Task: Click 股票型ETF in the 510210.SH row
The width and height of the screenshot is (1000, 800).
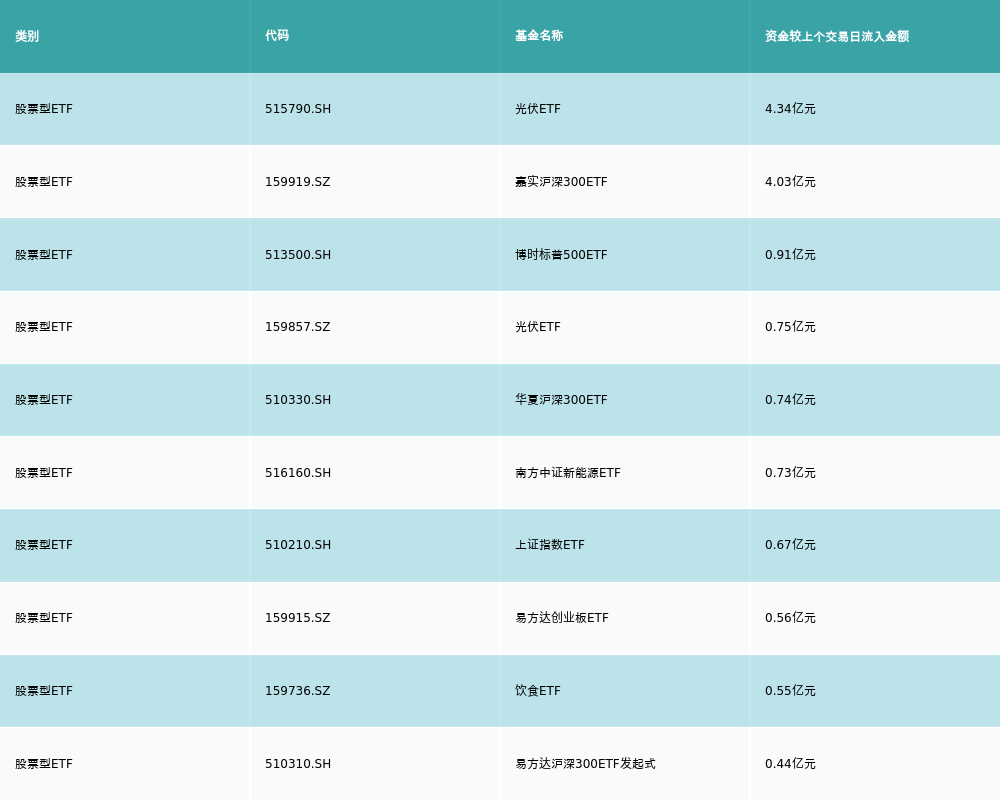Action: tap(44, 545)
